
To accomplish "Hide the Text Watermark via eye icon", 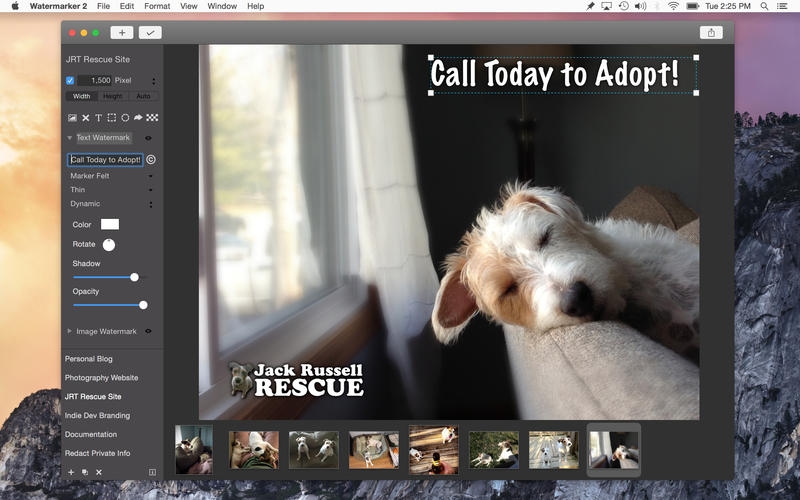I will point(148,138).
